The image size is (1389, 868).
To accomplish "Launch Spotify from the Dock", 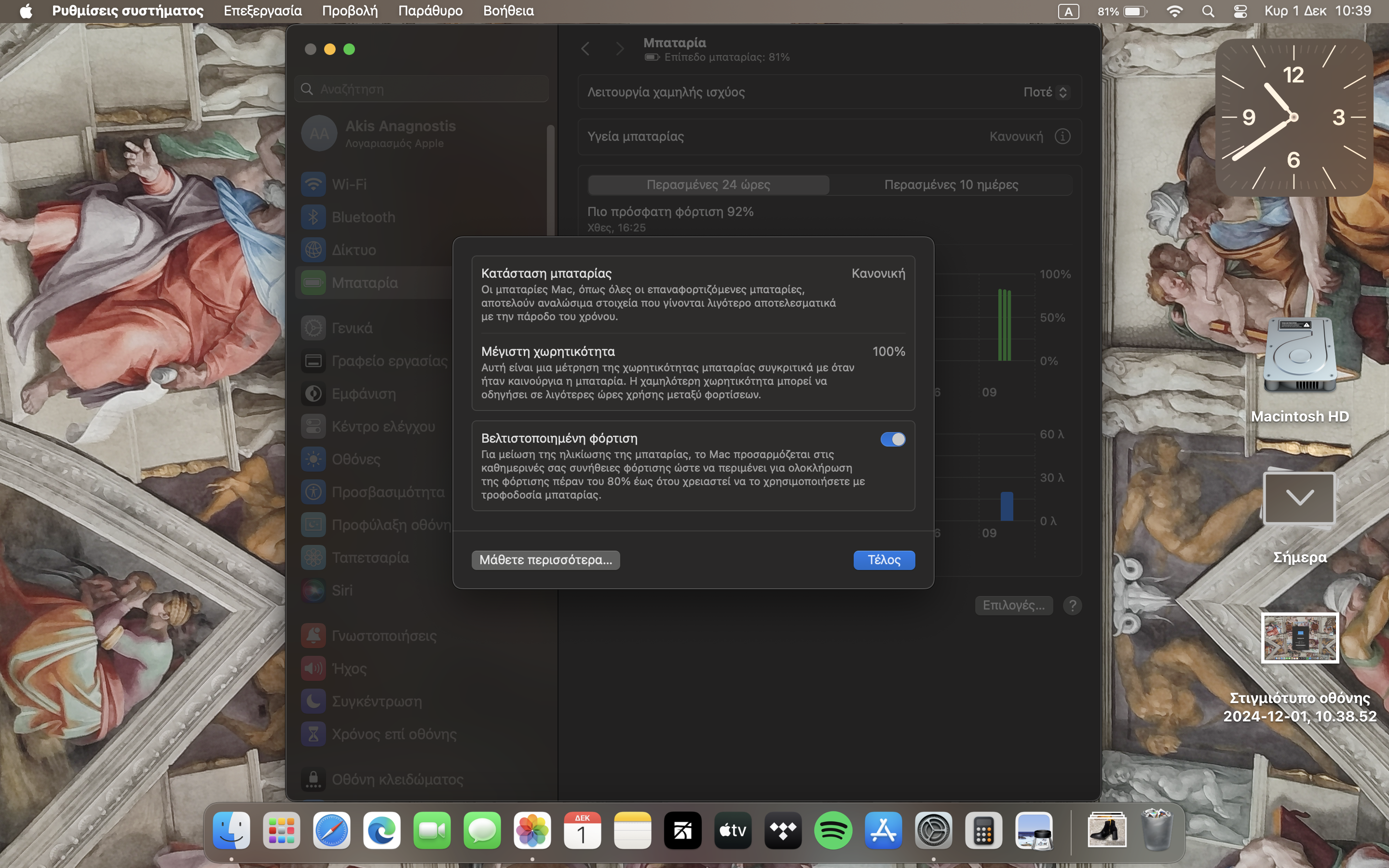I will coord(833,830).
